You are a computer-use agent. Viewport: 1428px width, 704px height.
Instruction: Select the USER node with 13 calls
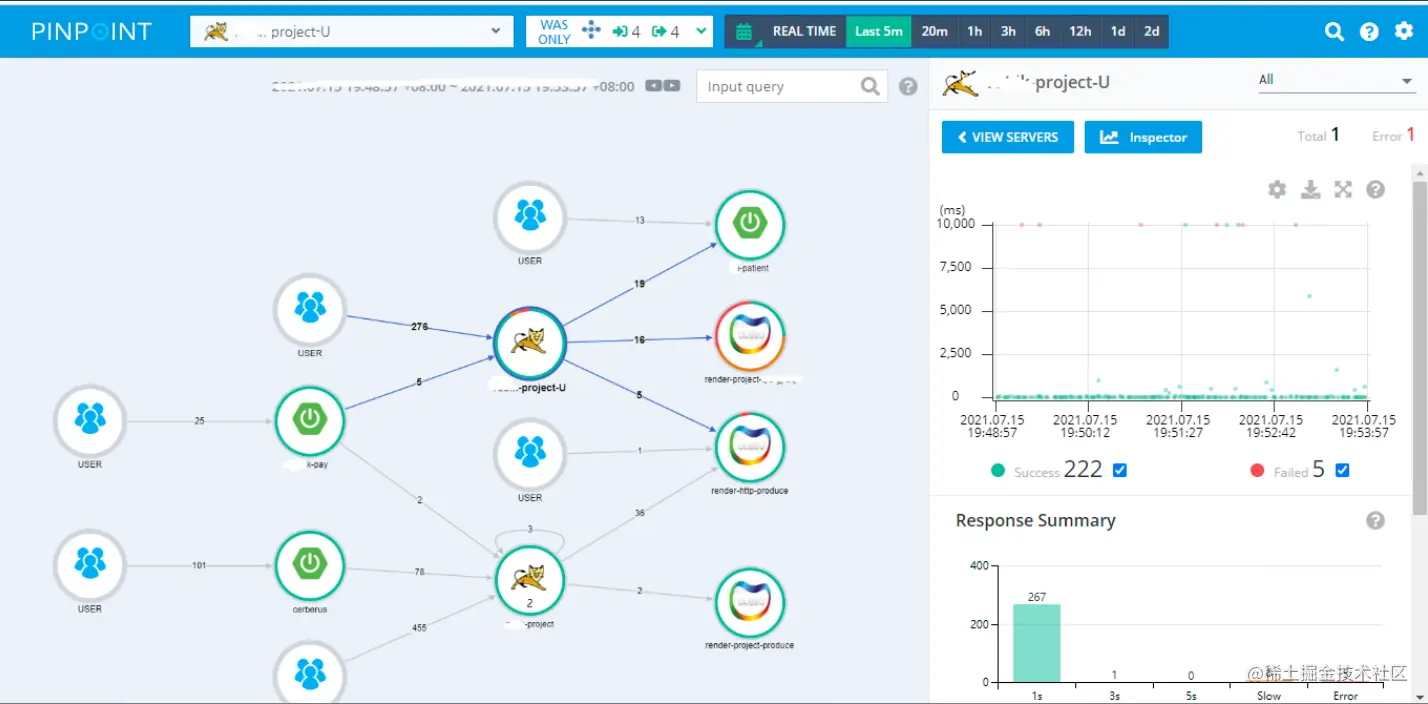pos(530,216)
